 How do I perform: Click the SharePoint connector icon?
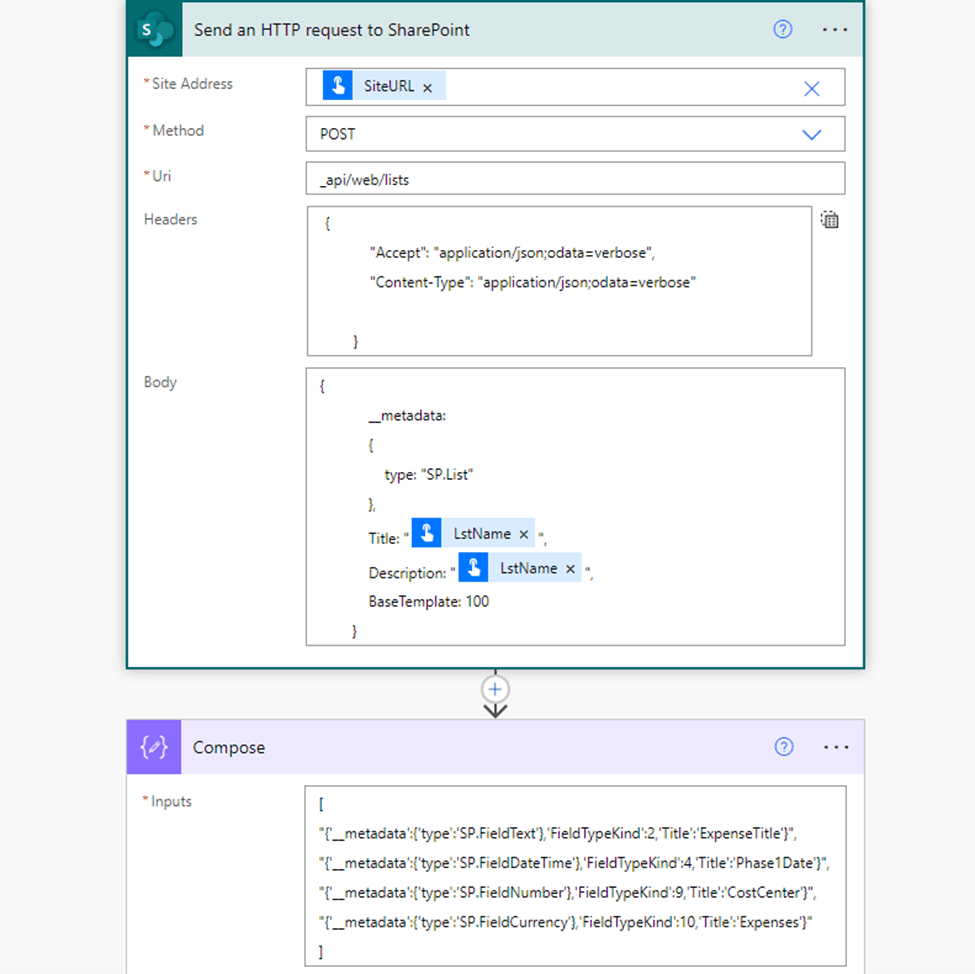155,30
